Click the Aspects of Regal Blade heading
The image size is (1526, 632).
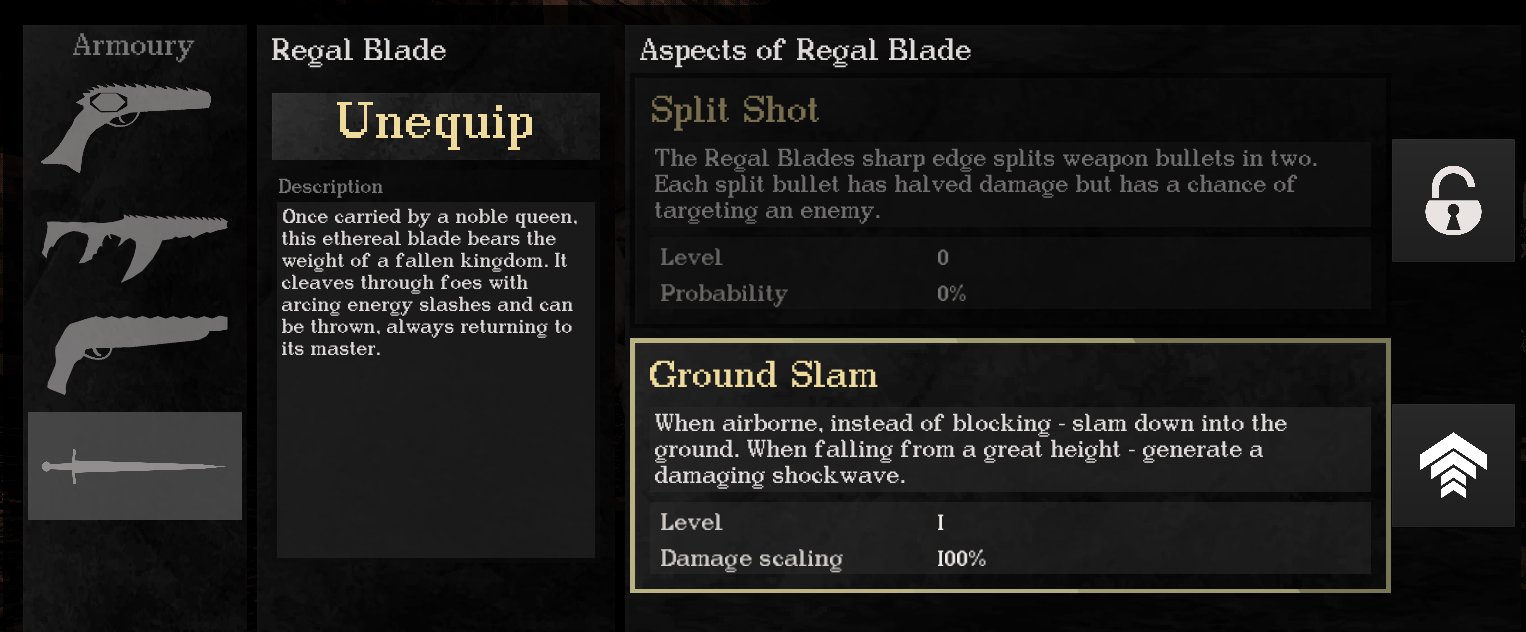tap(804, 50)
